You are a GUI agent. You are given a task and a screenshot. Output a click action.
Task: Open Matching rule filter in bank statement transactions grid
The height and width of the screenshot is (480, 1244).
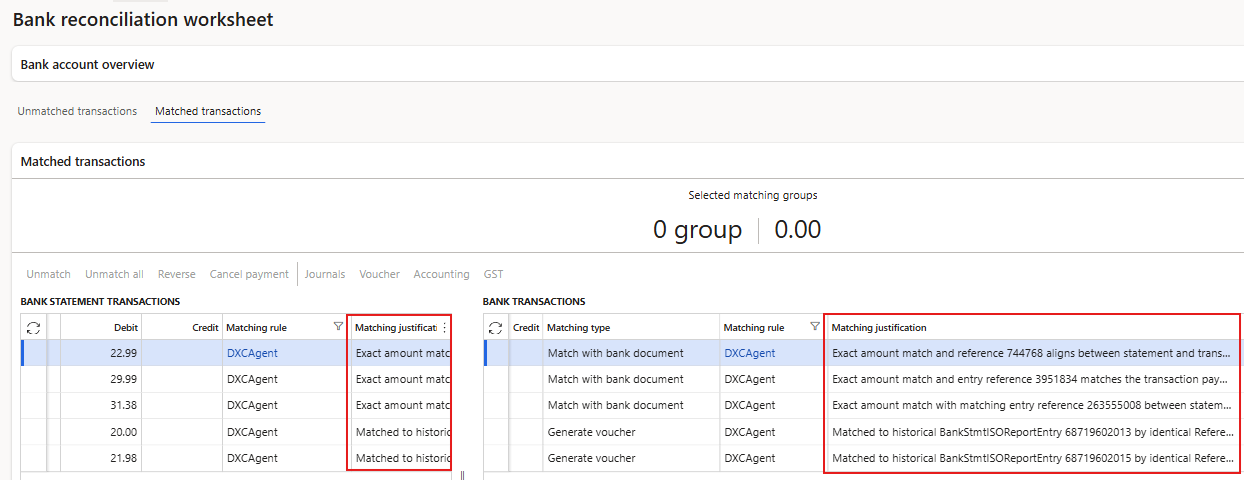pyautogui.click(x=338, y=327)
